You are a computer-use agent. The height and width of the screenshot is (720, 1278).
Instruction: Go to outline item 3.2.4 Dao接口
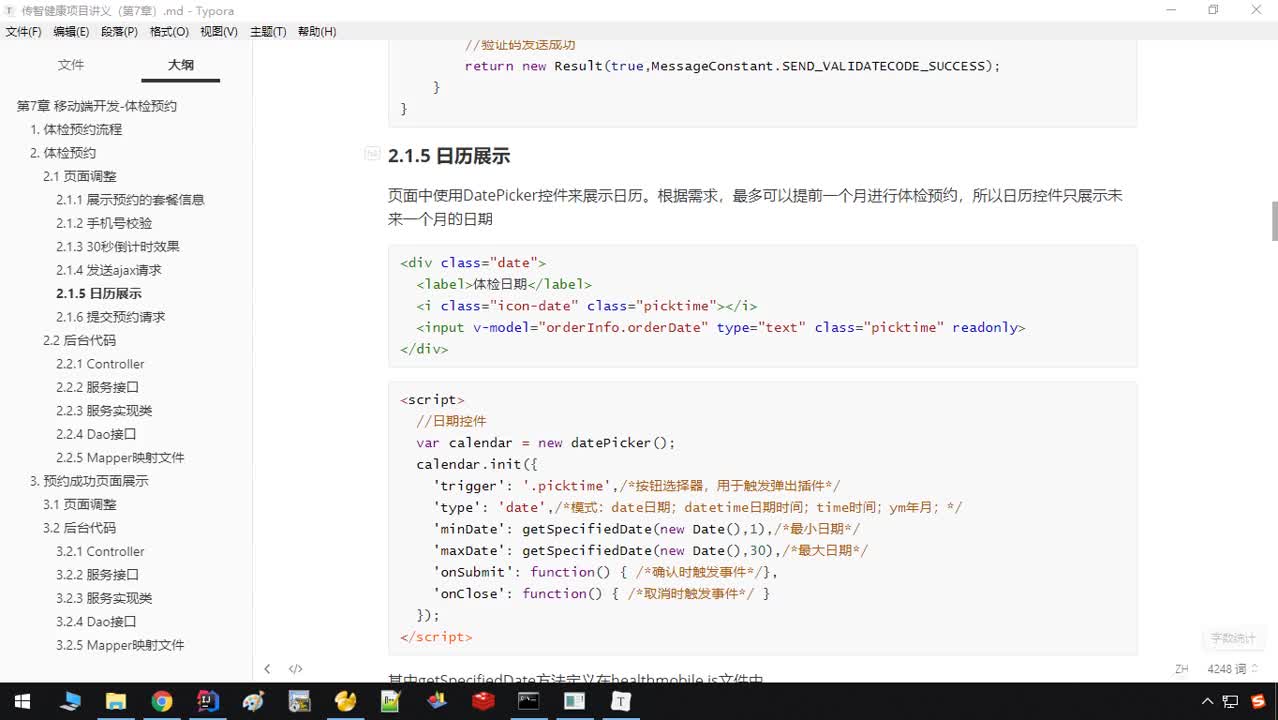click(x=96, y=621)
